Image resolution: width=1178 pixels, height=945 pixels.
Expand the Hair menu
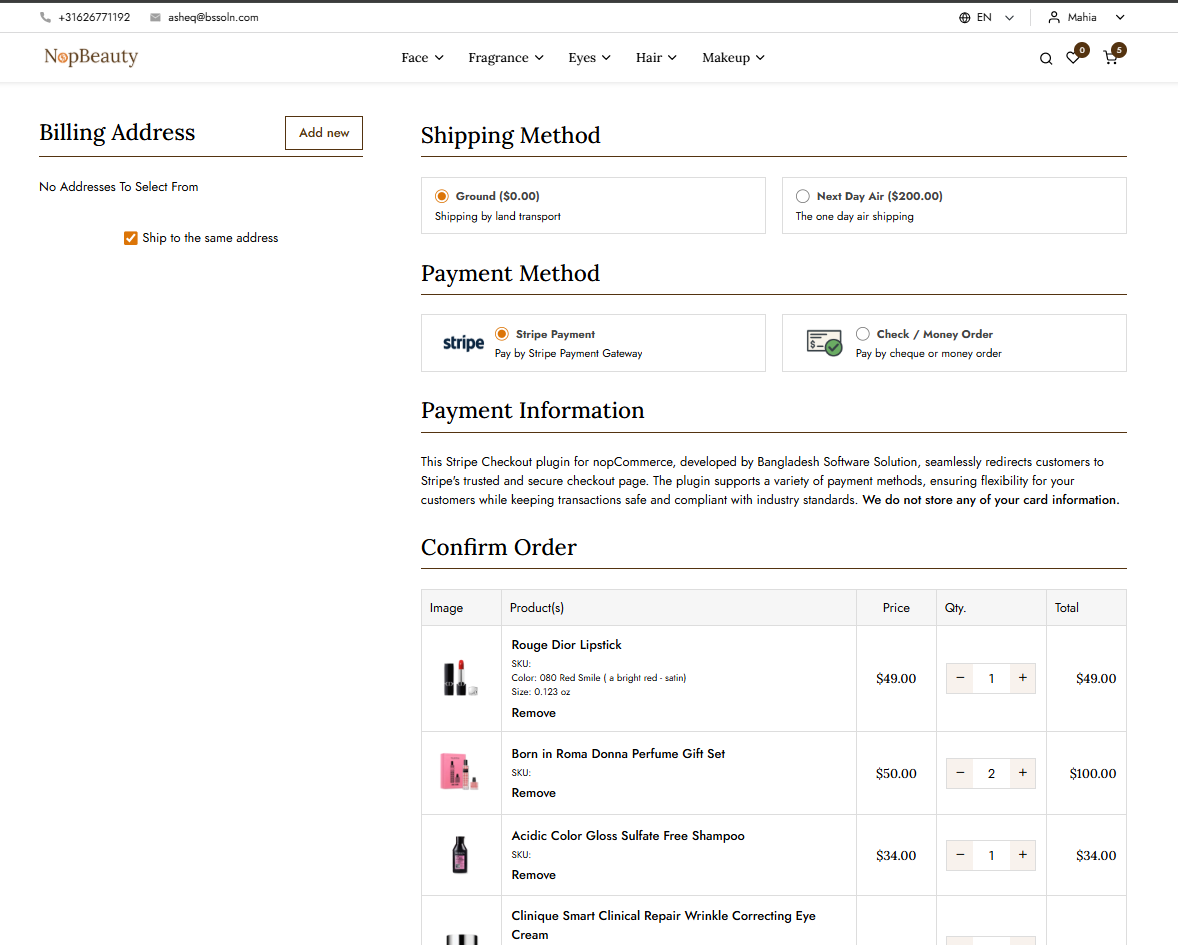(x=656, y=58)
